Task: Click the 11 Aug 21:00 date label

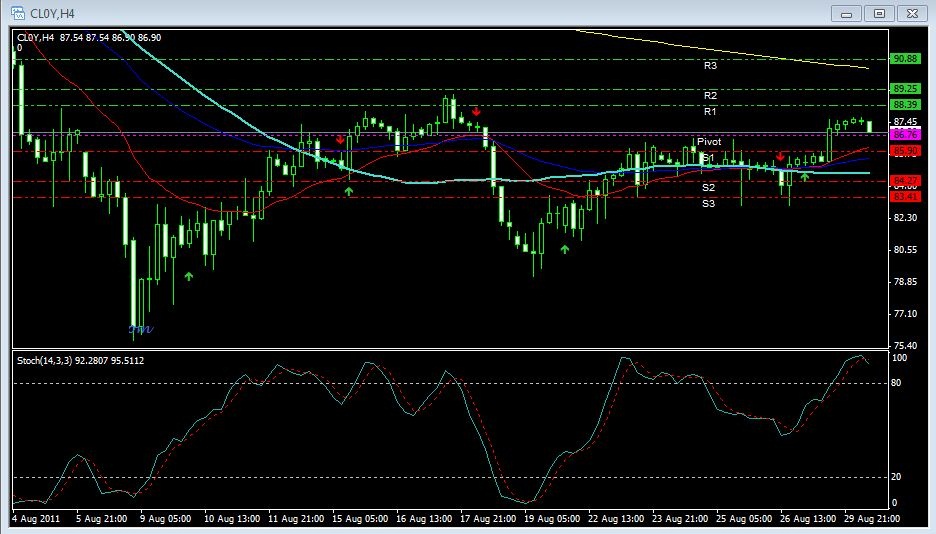Action: click(x=296, y=518)
